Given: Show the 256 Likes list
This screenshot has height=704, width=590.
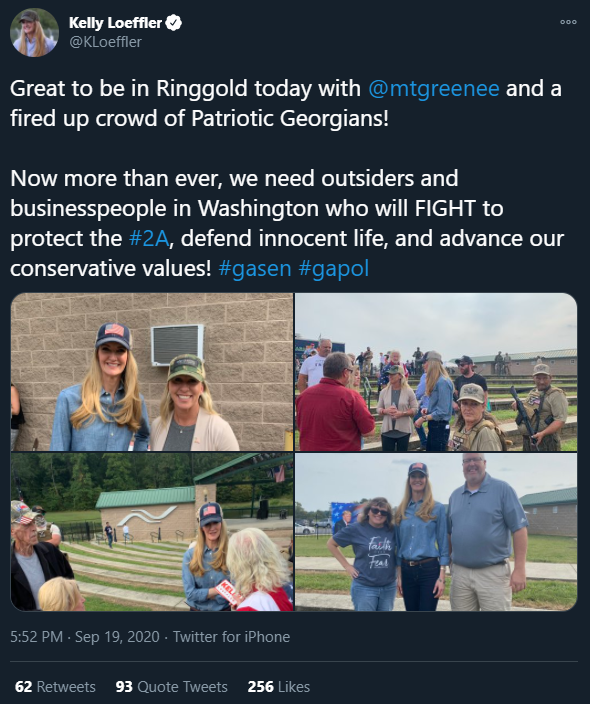Looking at the screenshot, I should [x=279, y=686].
